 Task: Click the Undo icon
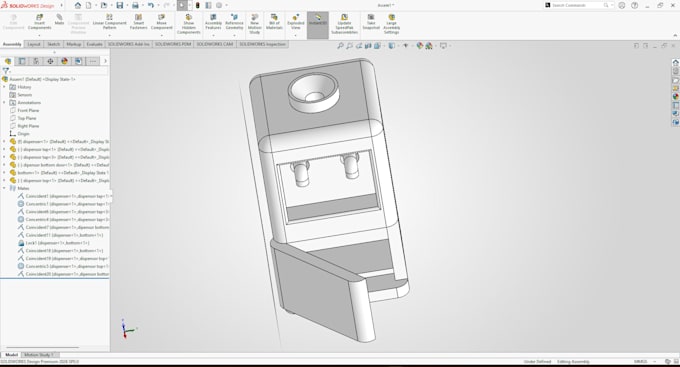(150, 5)
